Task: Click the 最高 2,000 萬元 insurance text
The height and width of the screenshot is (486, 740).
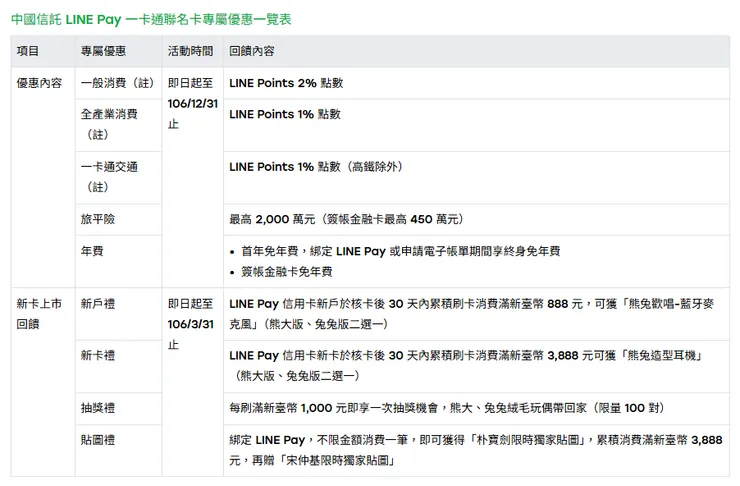Action: tap(346, 219)
